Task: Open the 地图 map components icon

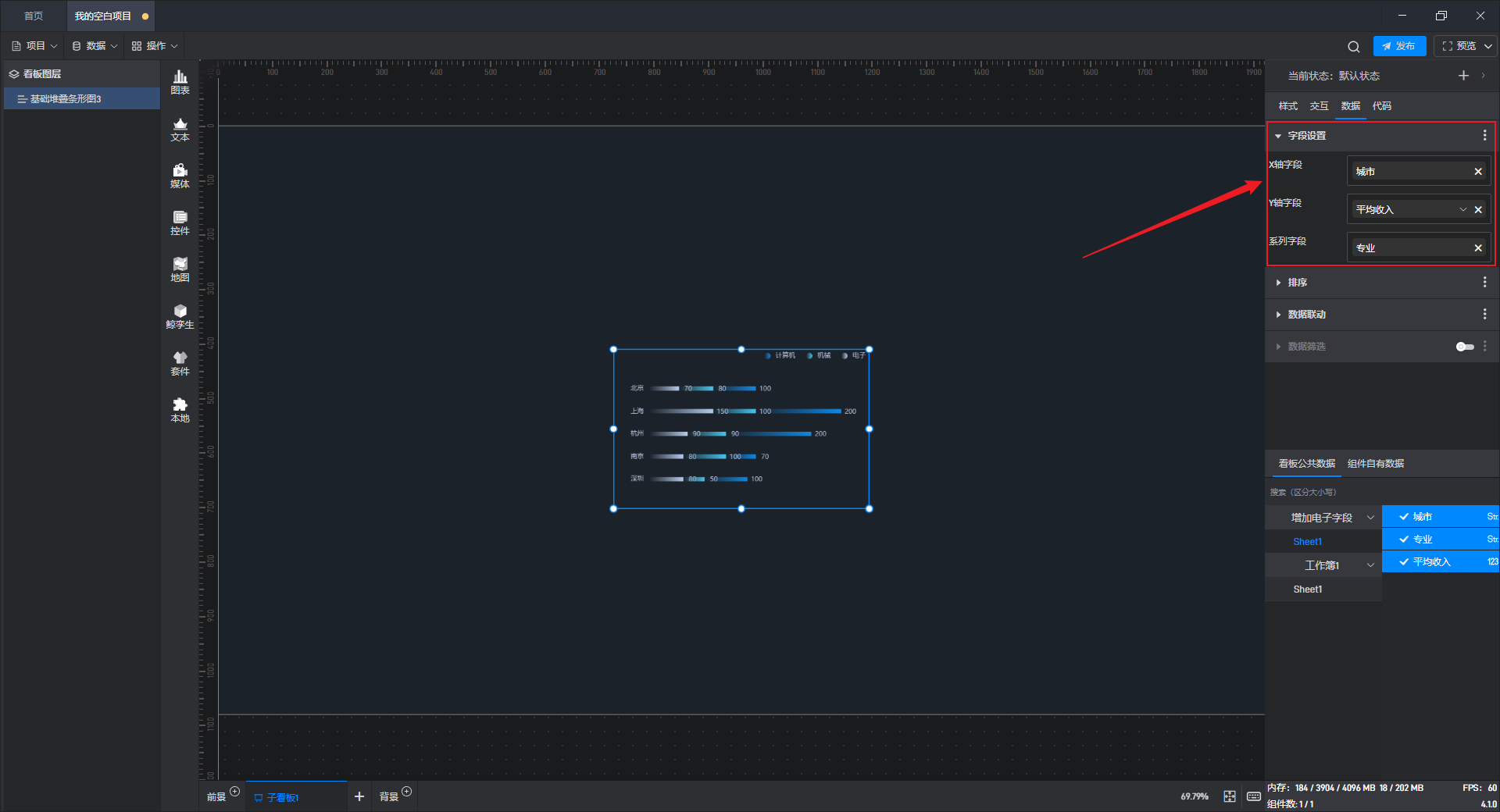Action: click(180, 269)
